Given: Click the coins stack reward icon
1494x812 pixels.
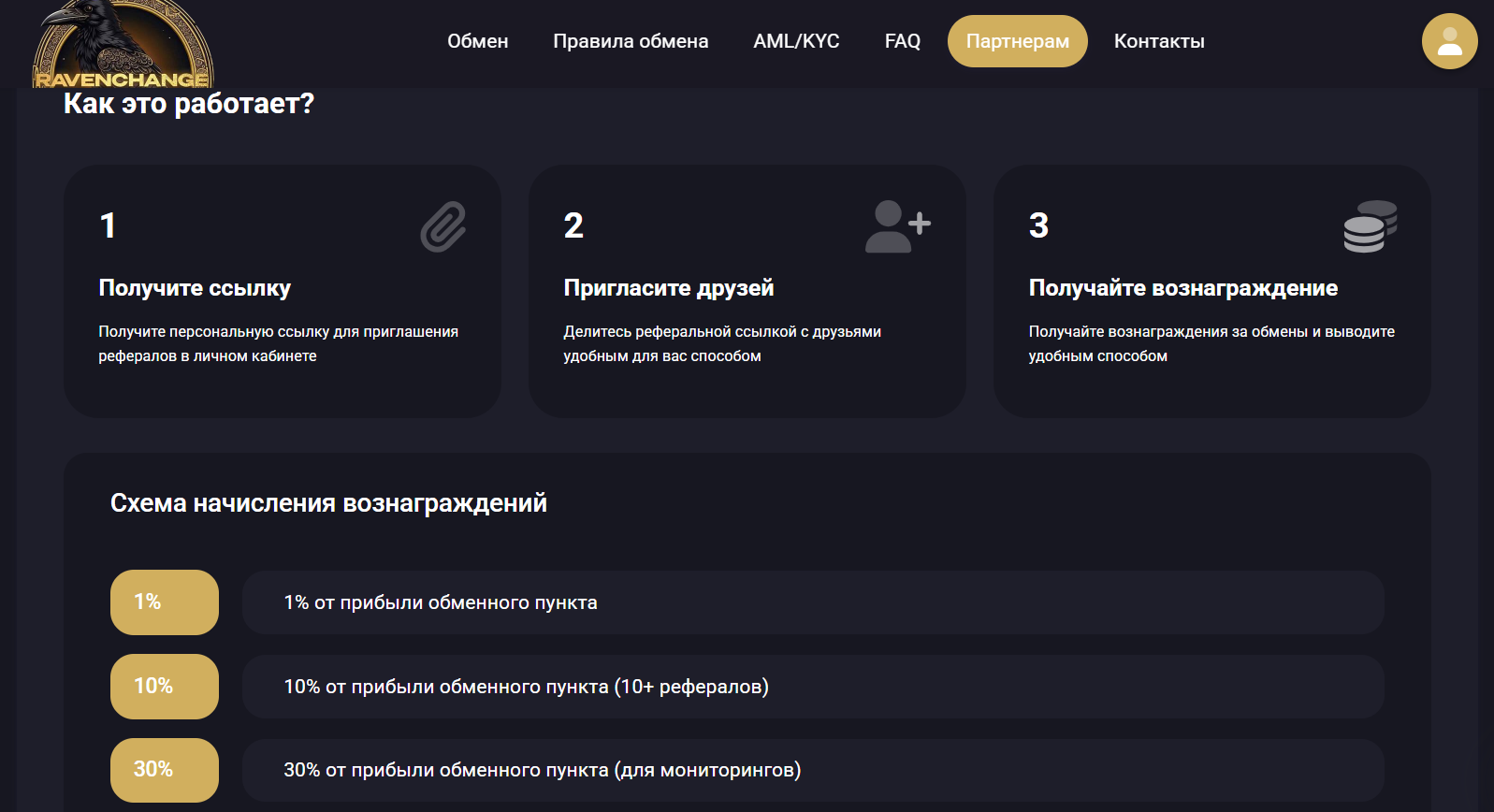Looking at the screenshot, I should click(x=1370, y=226).
